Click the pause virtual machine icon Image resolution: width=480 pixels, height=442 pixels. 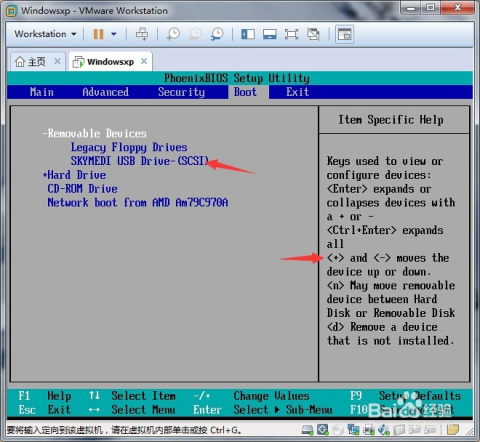(x=98, y=34)
